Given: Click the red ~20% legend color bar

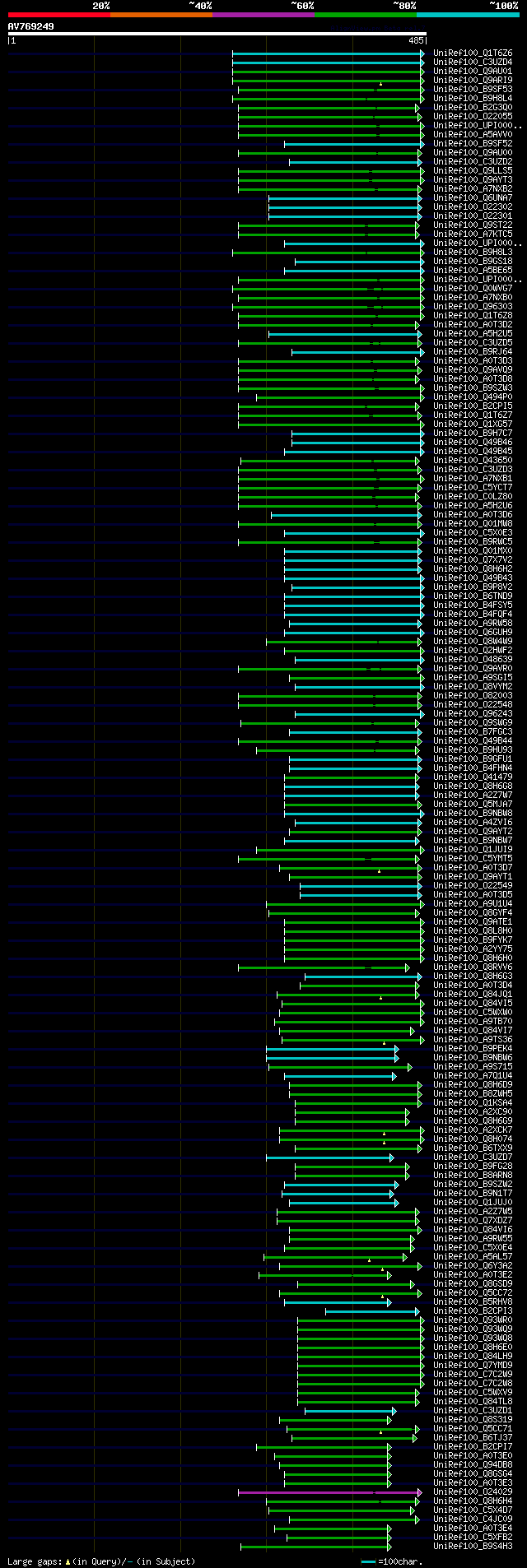Looking at the screenshot, I should pyautogui.click(x=58, y=15).
